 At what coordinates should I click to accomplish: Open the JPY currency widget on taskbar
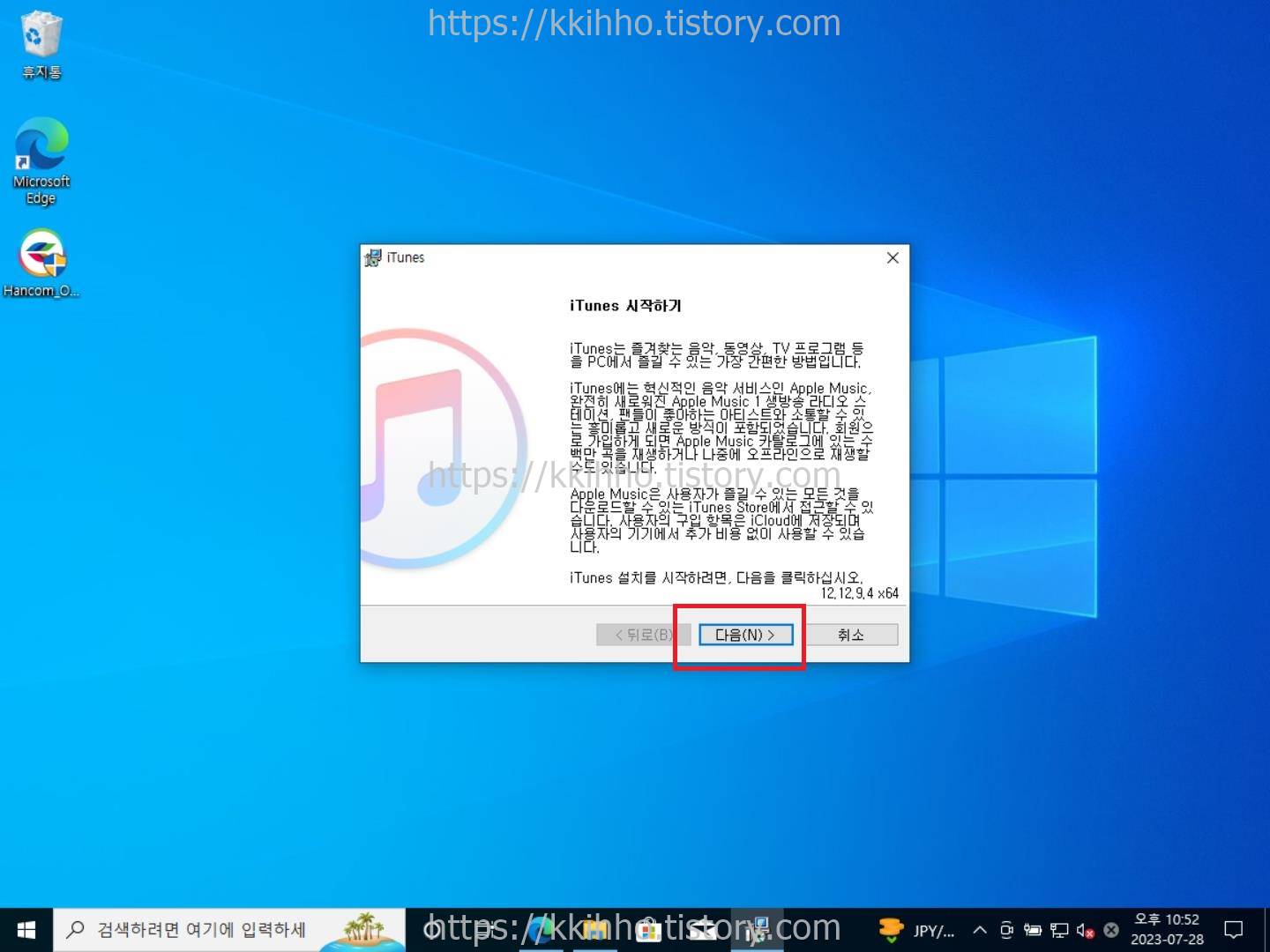pyautogui.click(x=915, y=930)
